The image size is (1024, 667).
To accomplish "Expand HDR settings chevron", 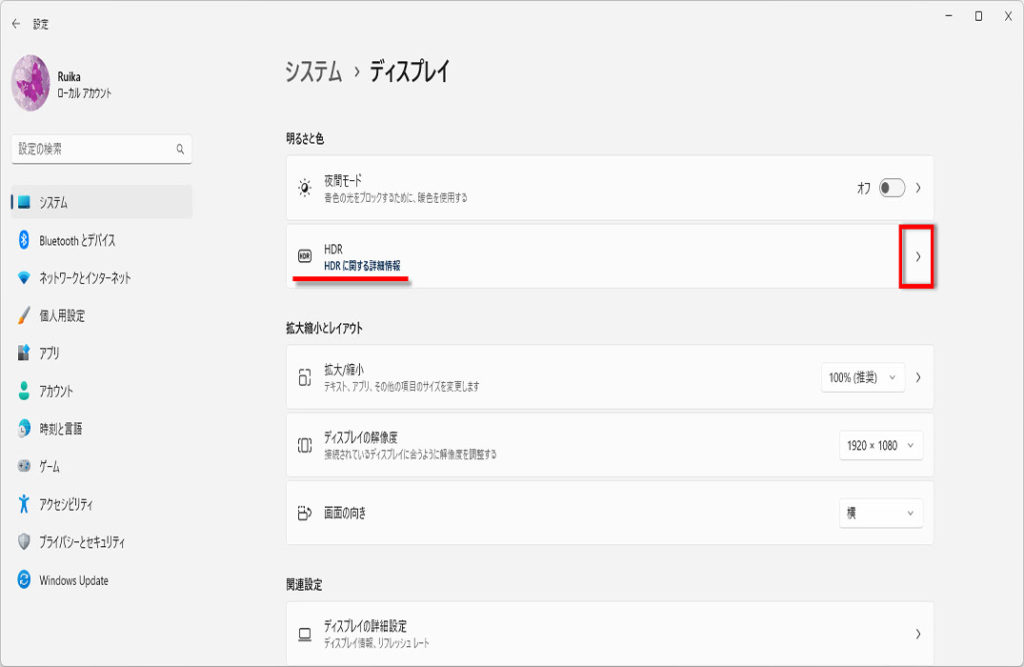I will click(918, 256).
